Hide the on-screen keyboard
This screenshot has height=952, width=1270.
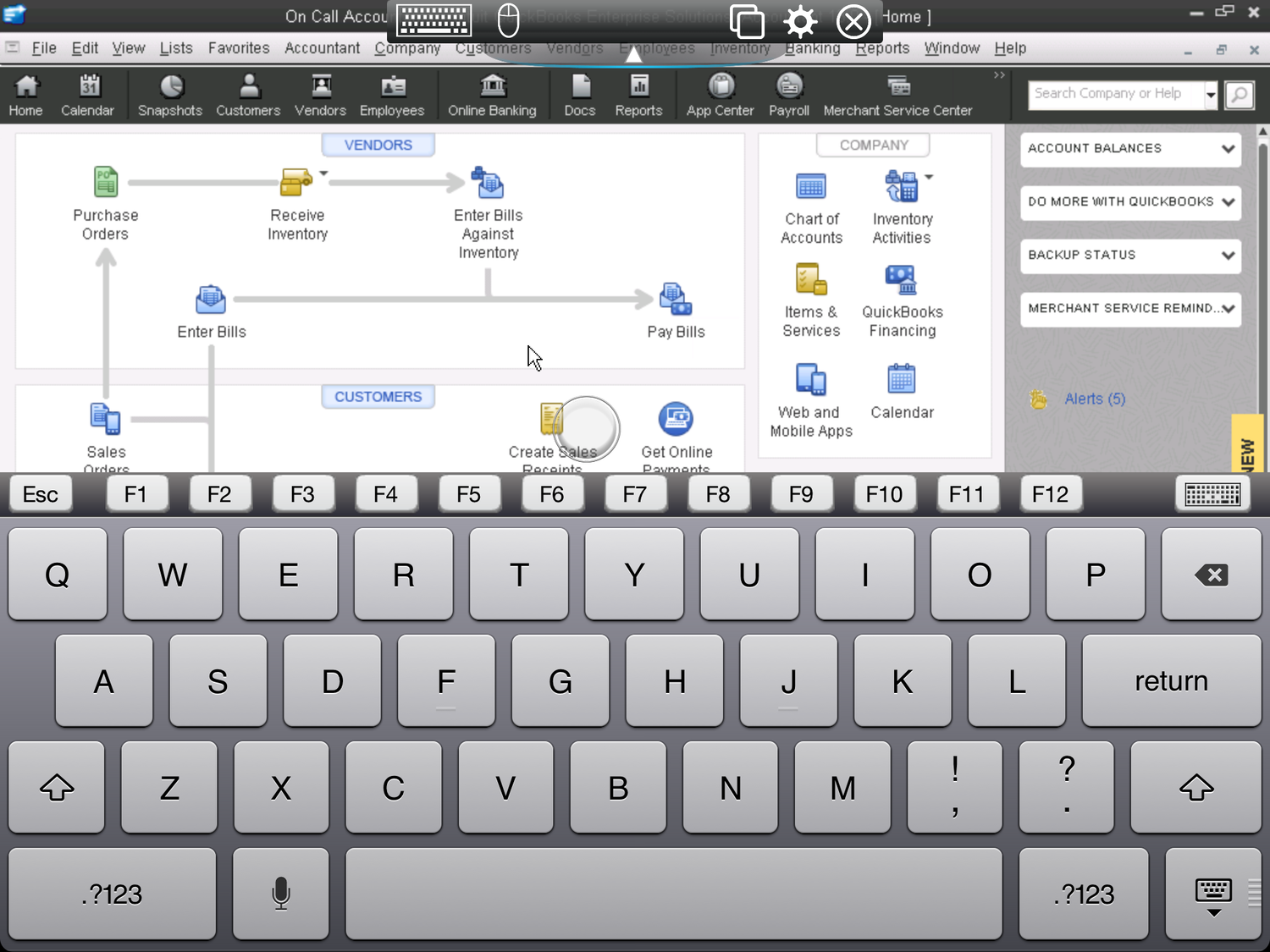point(1213,894)
